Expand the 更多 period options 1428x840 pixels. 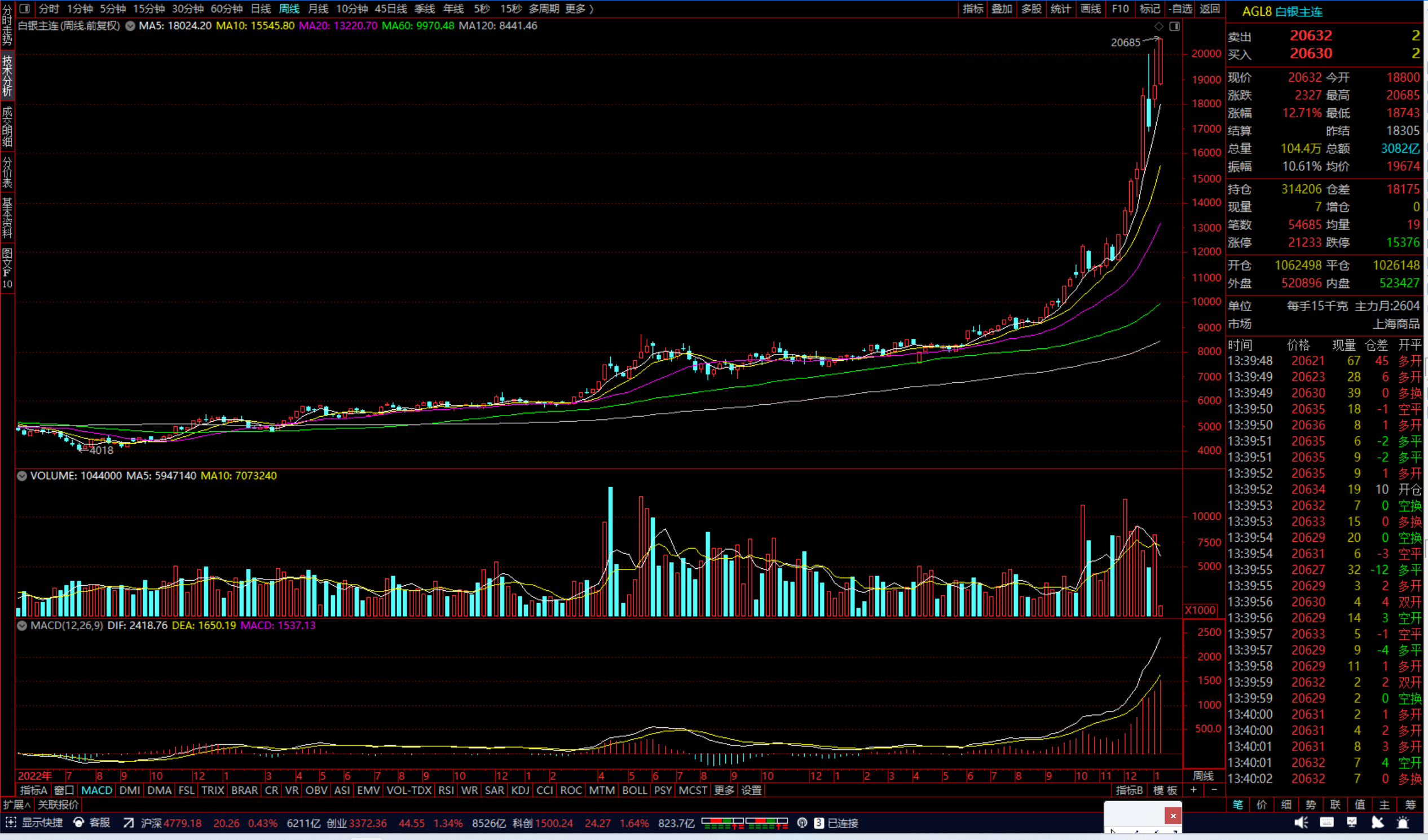tap(579, 8)
